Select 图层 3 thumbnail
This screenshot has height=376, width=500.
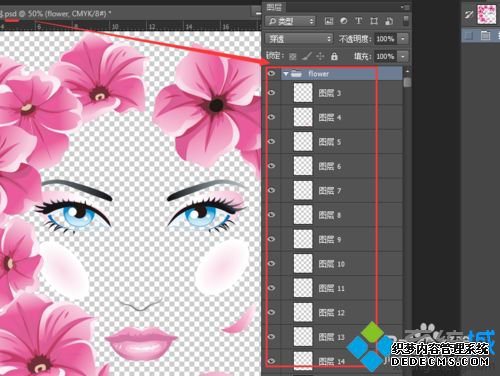(x=303, y=93)
